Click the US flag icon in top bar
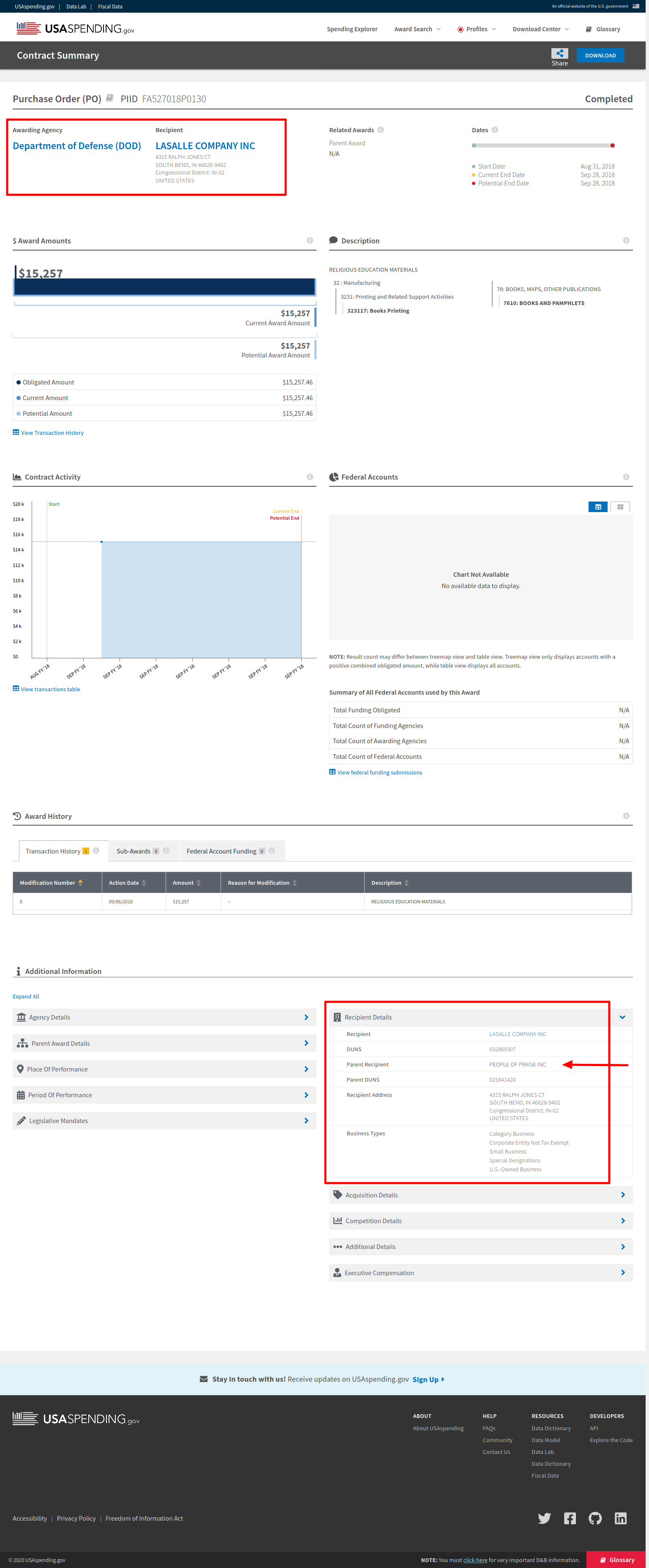Screen dimensions: 649x1568 click(x=635, y=6)
